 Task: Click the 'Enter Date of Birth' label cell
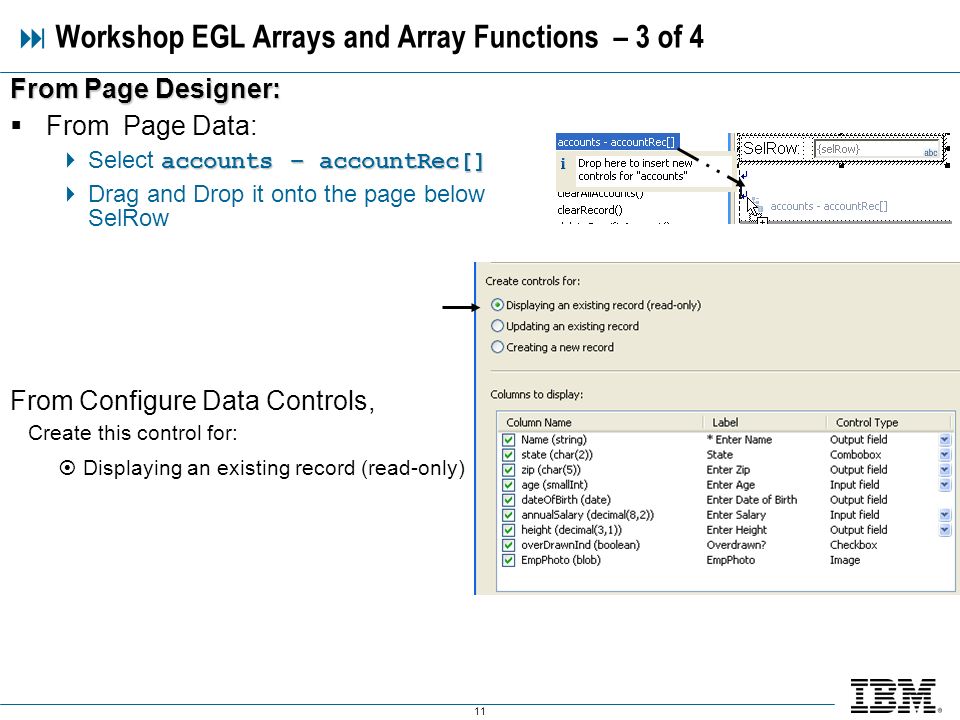pyautogui.click(x=752, y=500)
